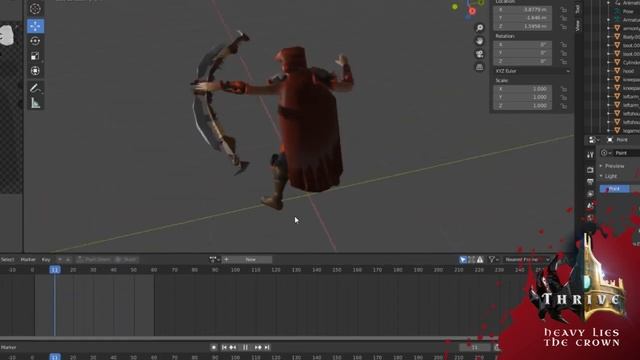Click the Zoom view magnifier icon
640x360 pixels.
pos(480,28)
